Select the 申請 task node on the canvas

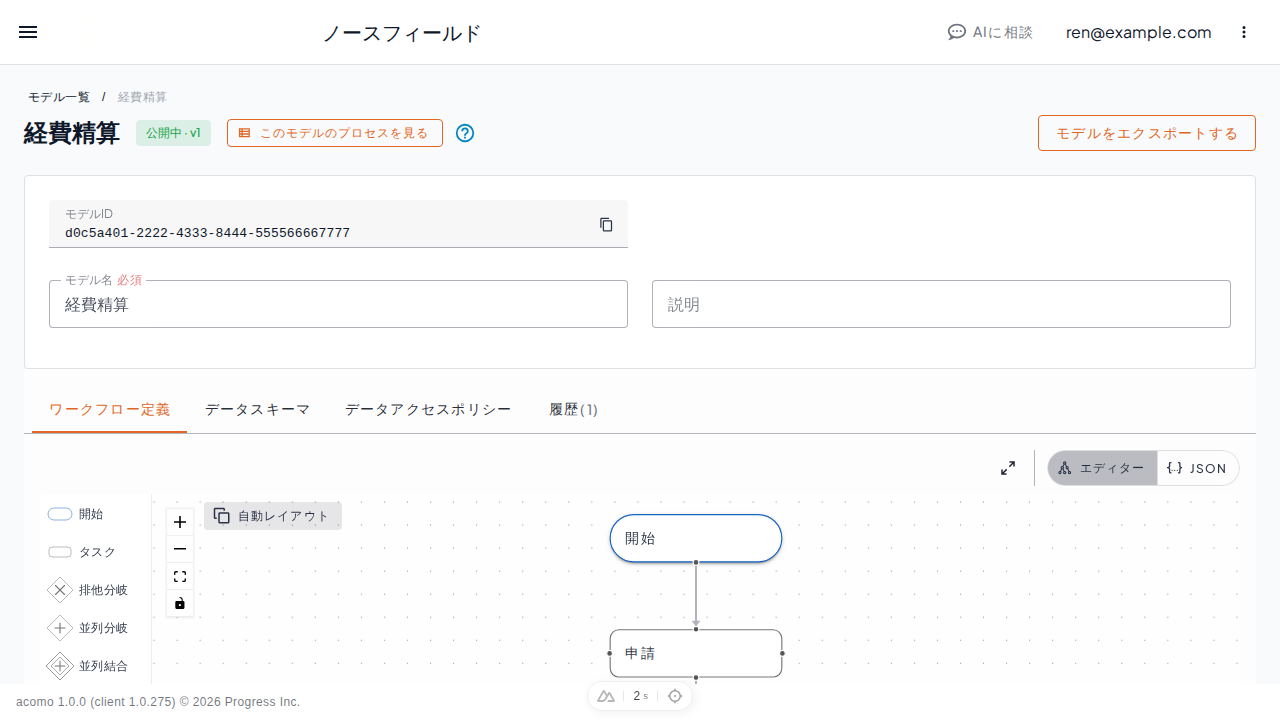[696, 653]
